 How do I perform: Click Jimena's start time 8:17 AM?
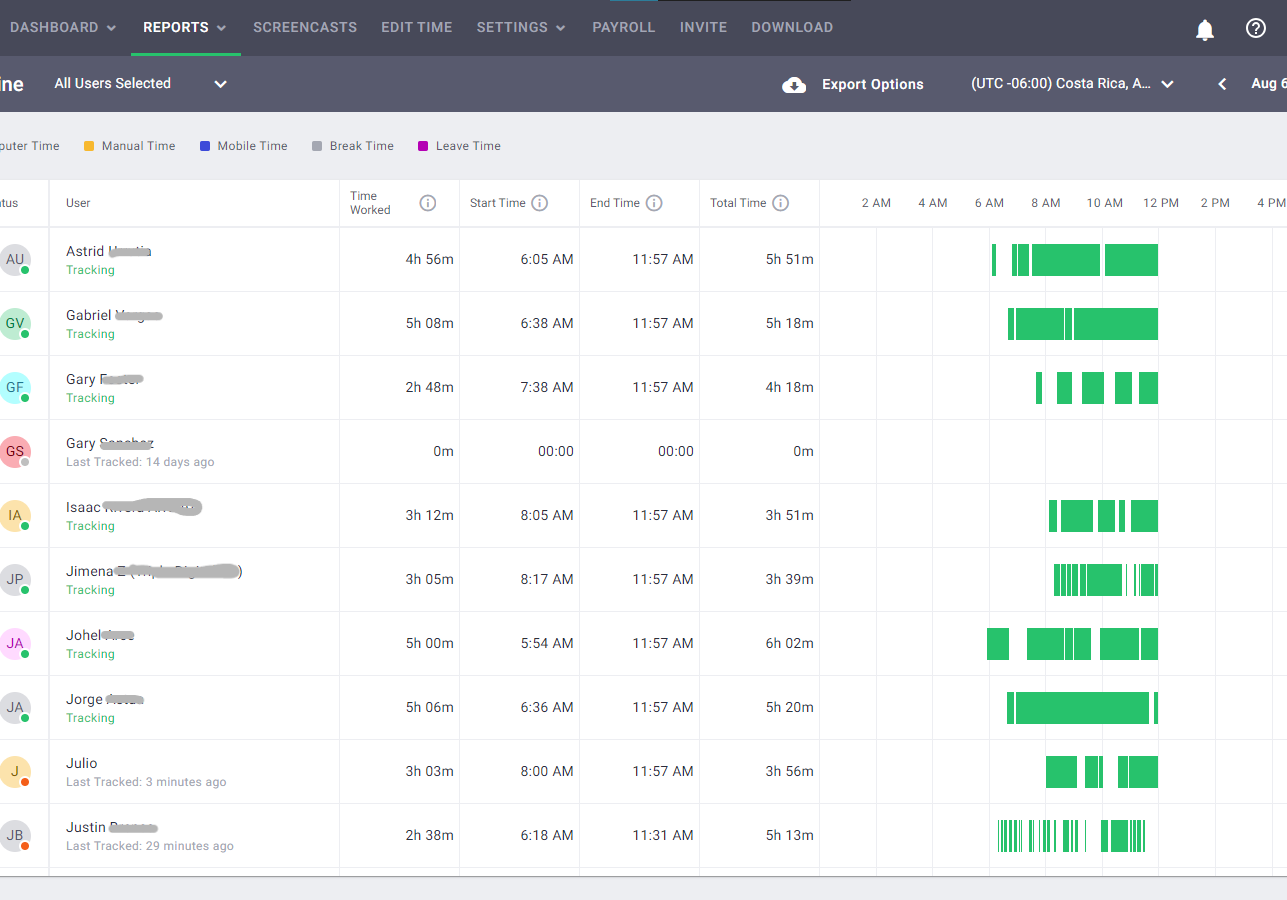(x=547, y=579)
